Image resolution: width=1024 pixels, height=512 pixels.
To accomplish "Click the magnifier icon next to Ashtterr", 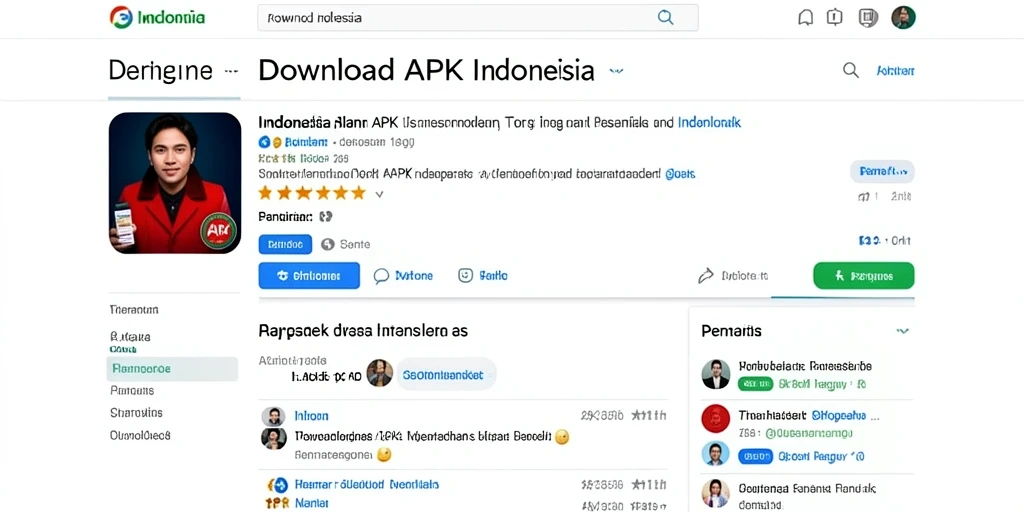I will pos(850,70).
